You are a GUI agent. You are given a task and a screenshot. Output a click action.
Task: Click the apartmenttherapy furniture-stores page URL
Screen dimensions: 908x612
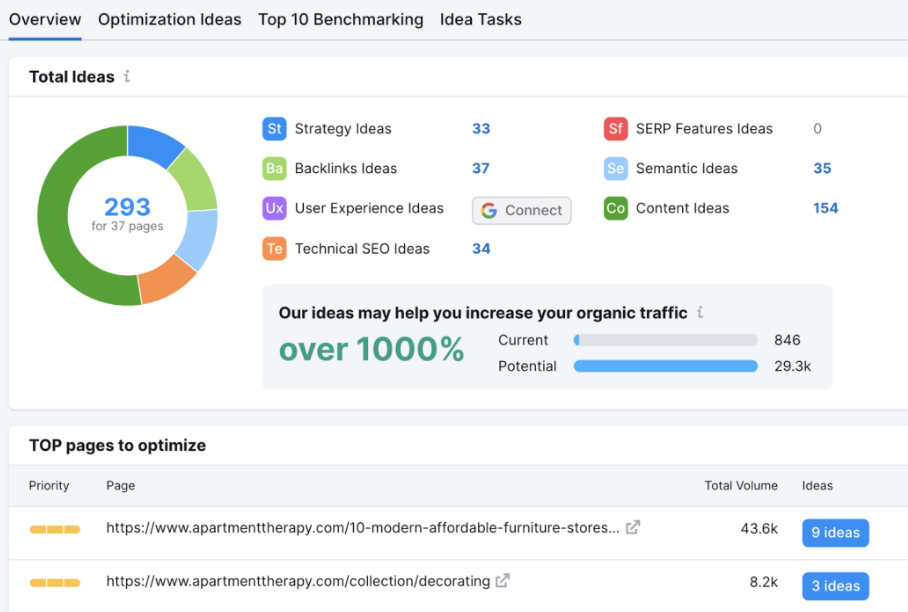(x=363, y=528)
